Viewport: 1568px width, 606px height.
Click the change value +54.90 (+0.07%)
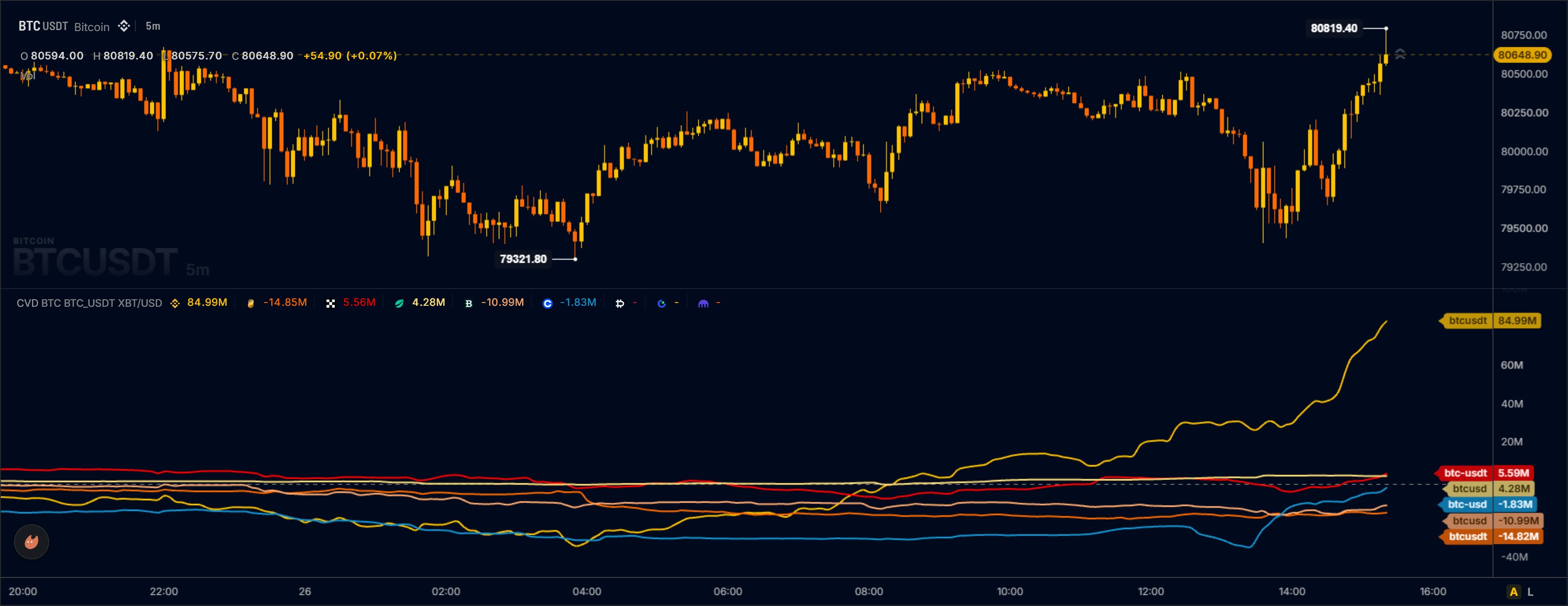tap(350, 56)
